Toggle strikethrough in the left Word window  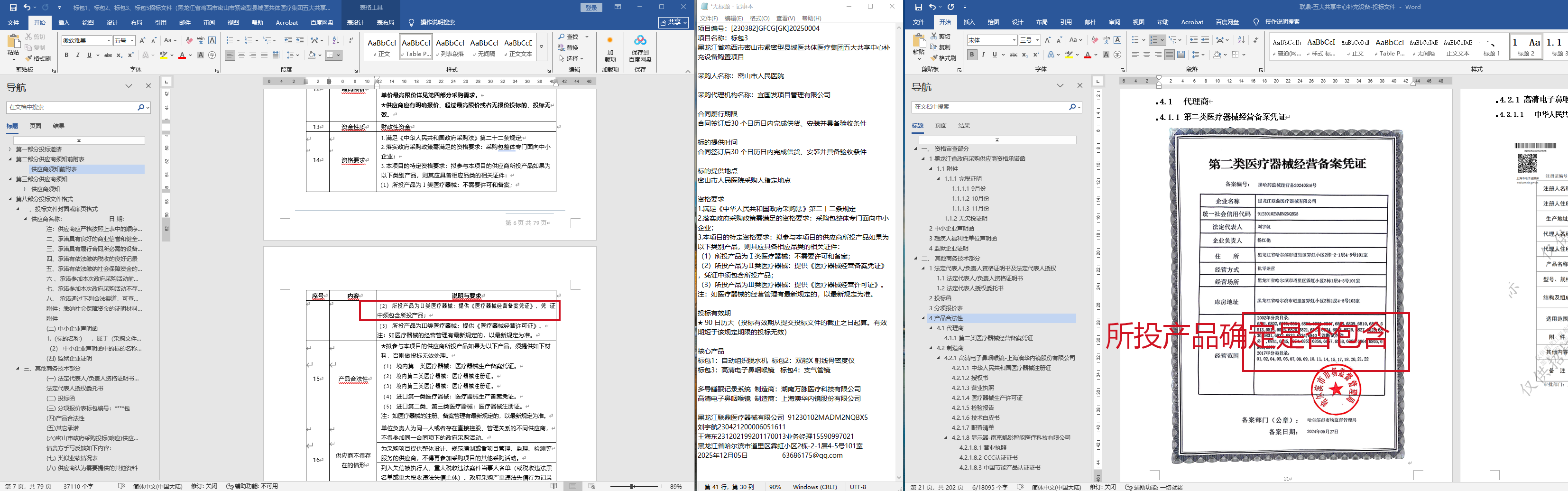108,55
